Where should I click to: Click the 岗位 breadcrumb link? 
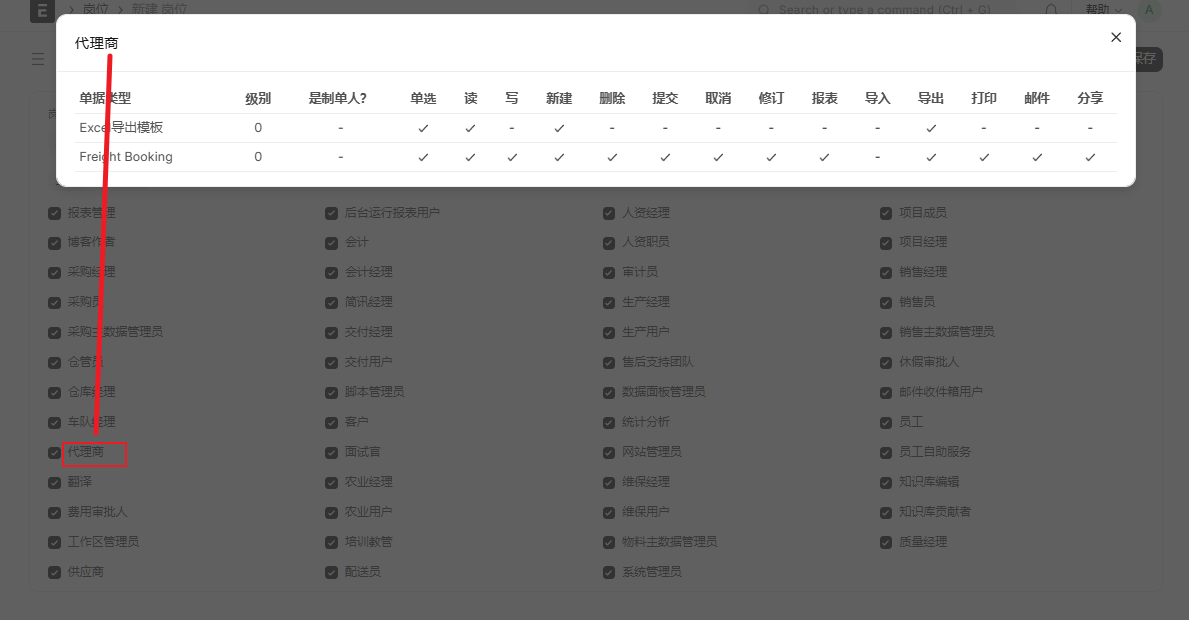95,9
